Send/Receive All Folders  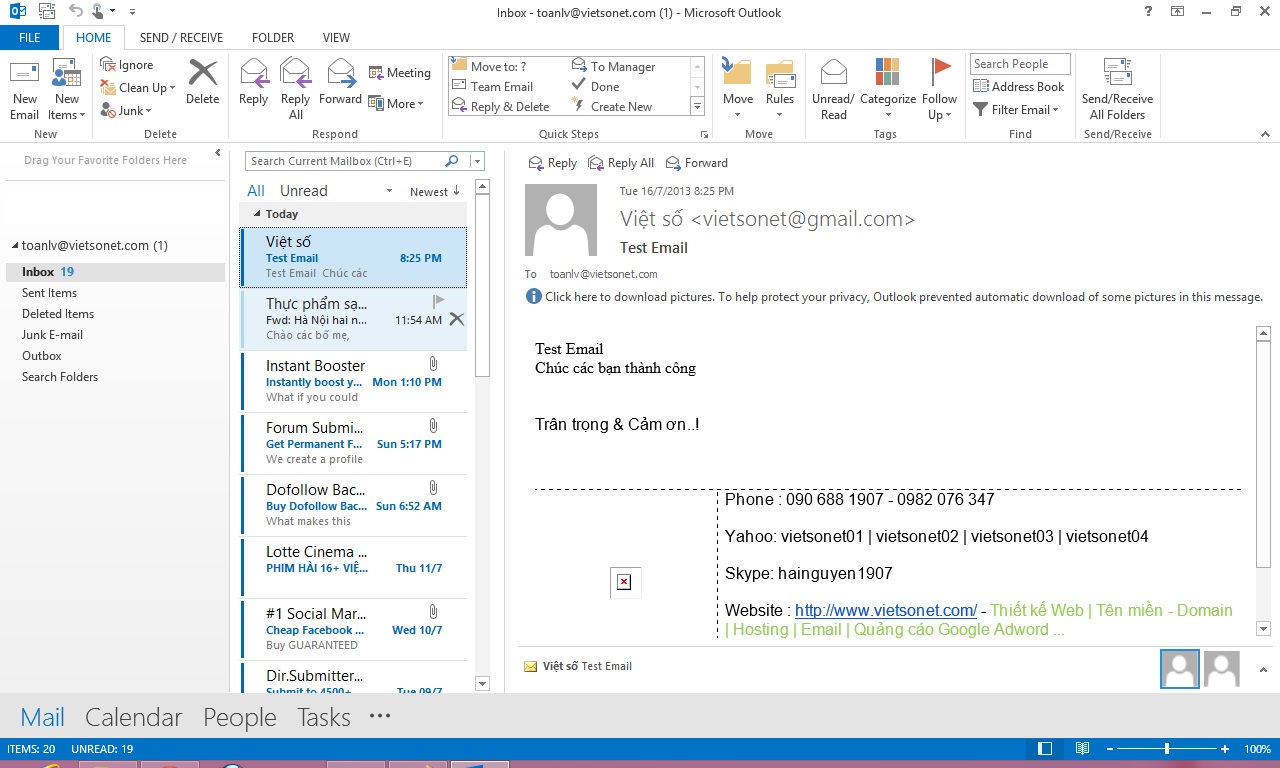(1118, 90)
